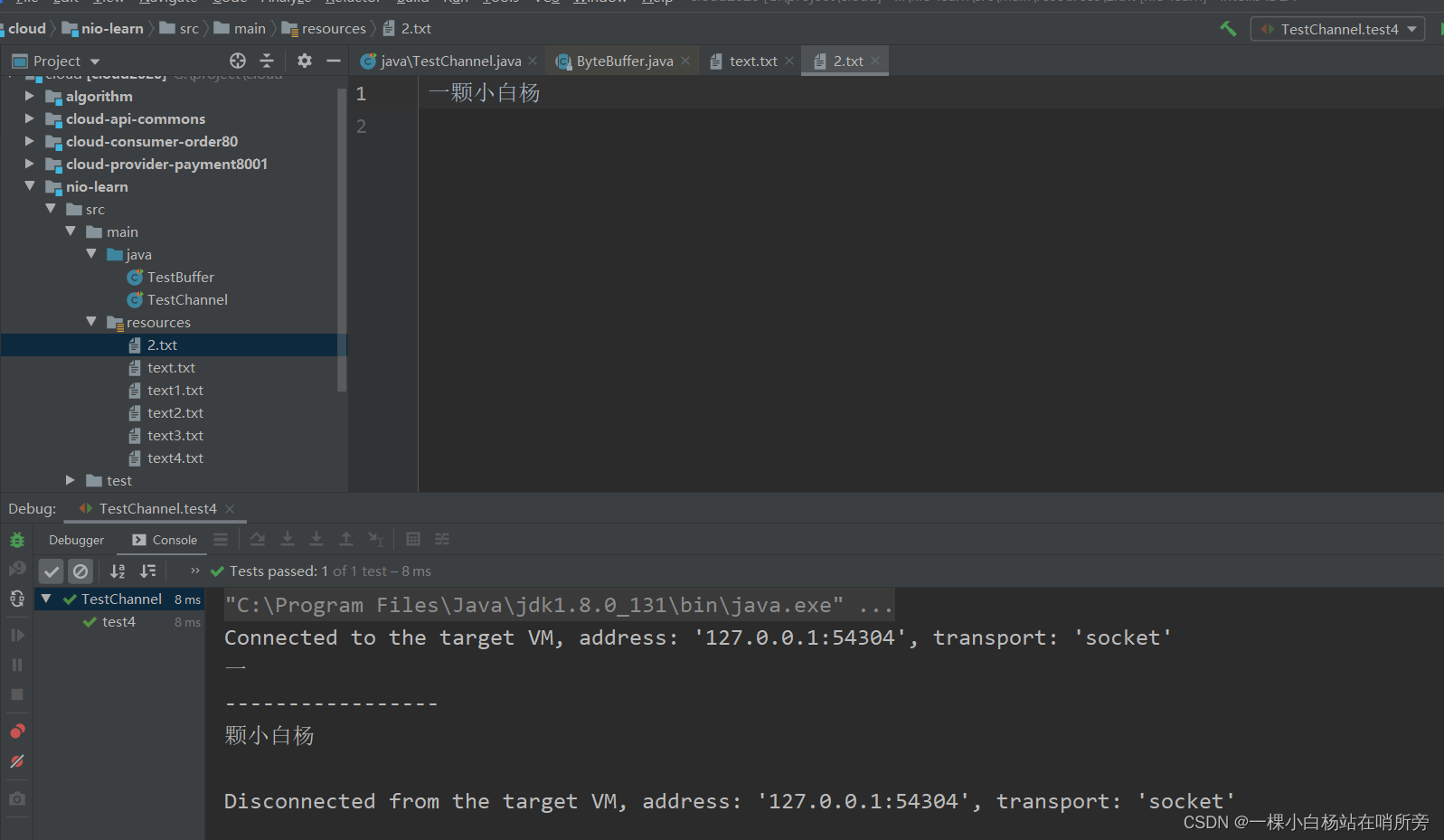1444x840 pixels.
Task: Click the Pause Program icon
Action: 17,665
